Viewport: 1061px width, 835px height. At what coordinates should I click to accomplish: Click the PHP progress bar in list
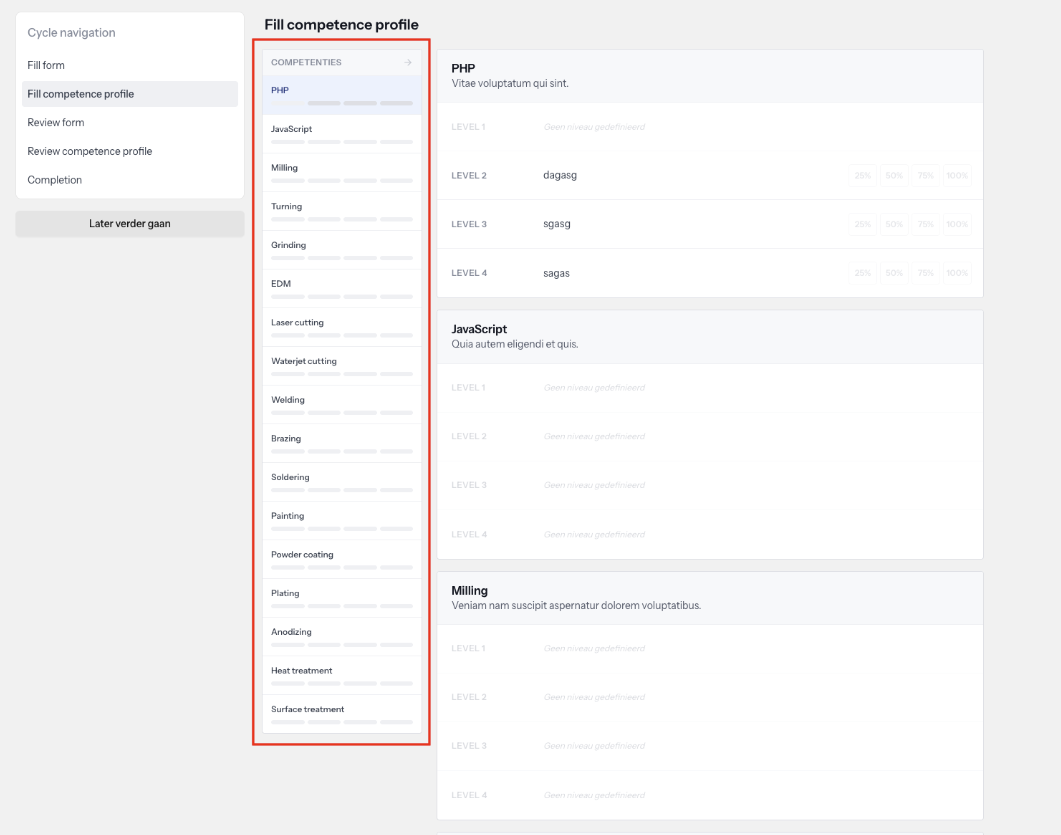pos(342,104)
